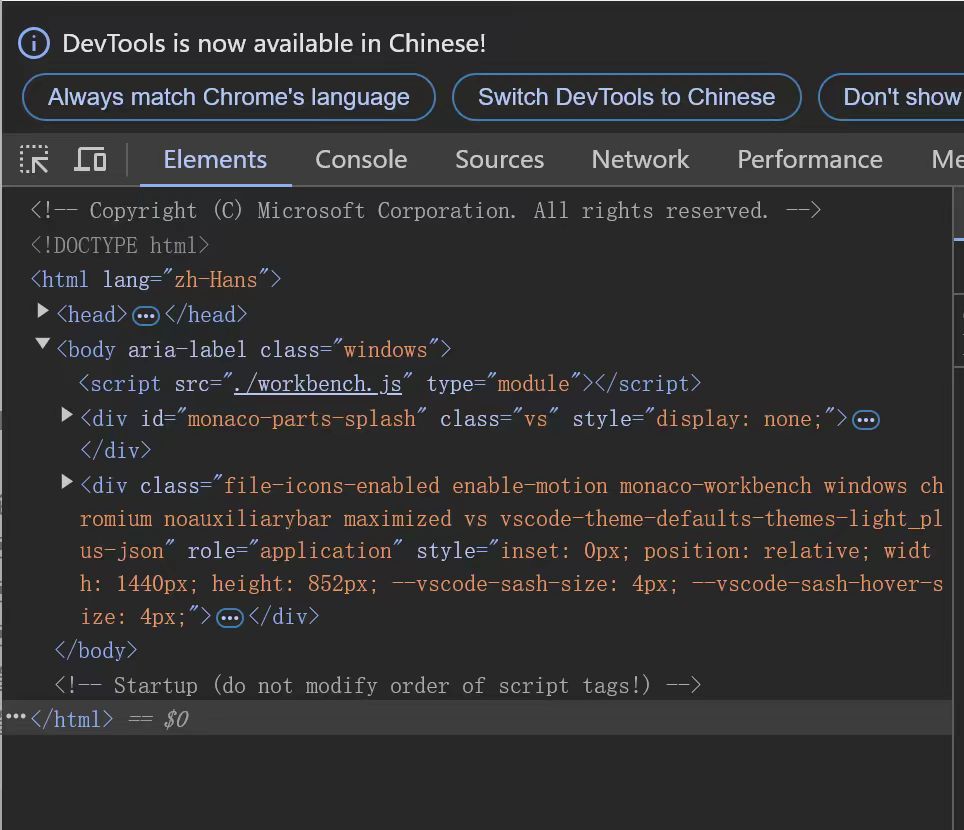Image resolution: width=964 pixels, height=830 pixels.
Task: Select the Performance tab
Action: (x=809, y=160)
